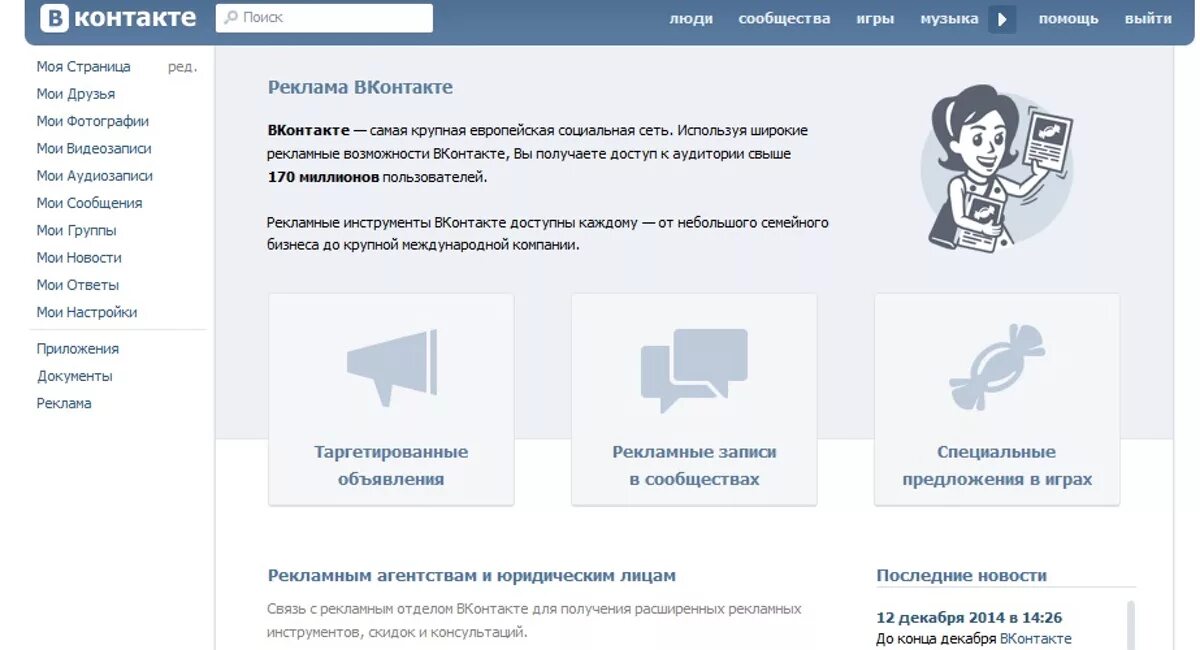Open Мои Аудиозаписи in sidebar
Image resolution: width=1200 pixels, height=650 pixels.
[x=95, y=175]
